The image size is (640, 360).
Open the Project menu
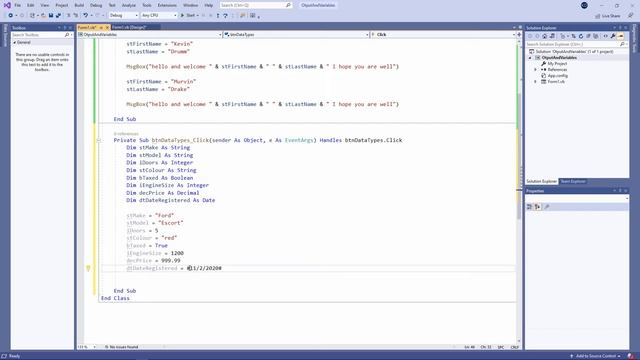62,5
